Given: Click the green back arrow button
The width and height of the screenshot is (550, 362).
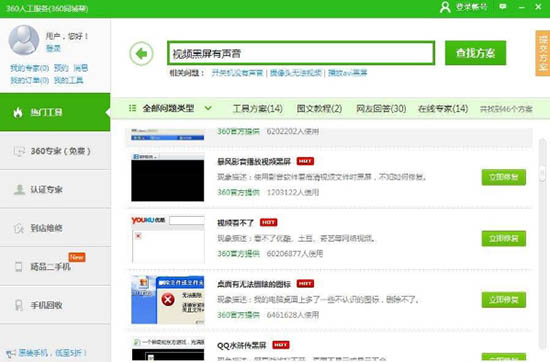Looking at the screenshot, I should (x=141, y=54).
